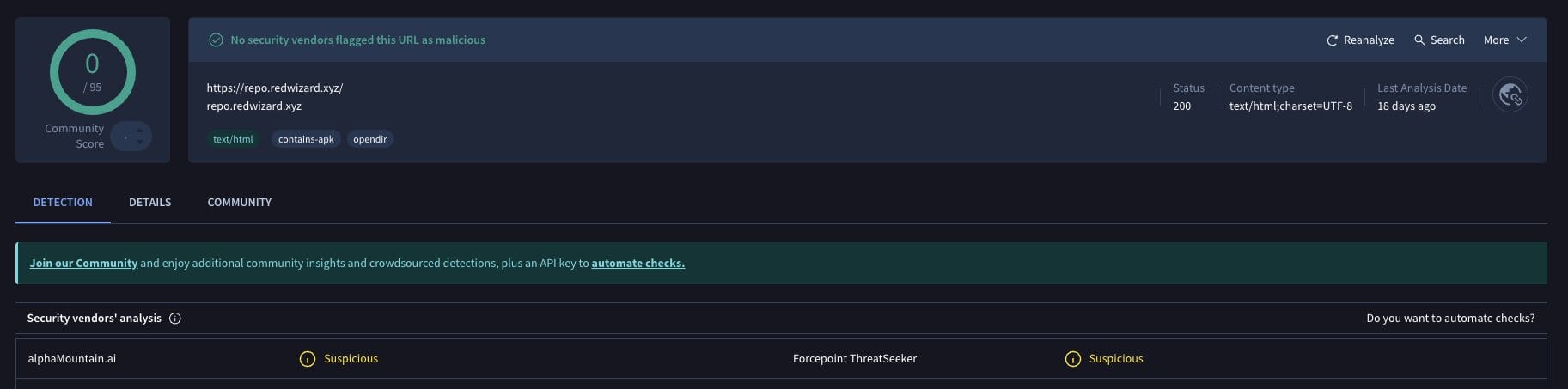The width and height of the screenshot is (1568, 389).
Task: Click the info icon beside Security vendors' analysis
Action: click(x=175, y=319)
